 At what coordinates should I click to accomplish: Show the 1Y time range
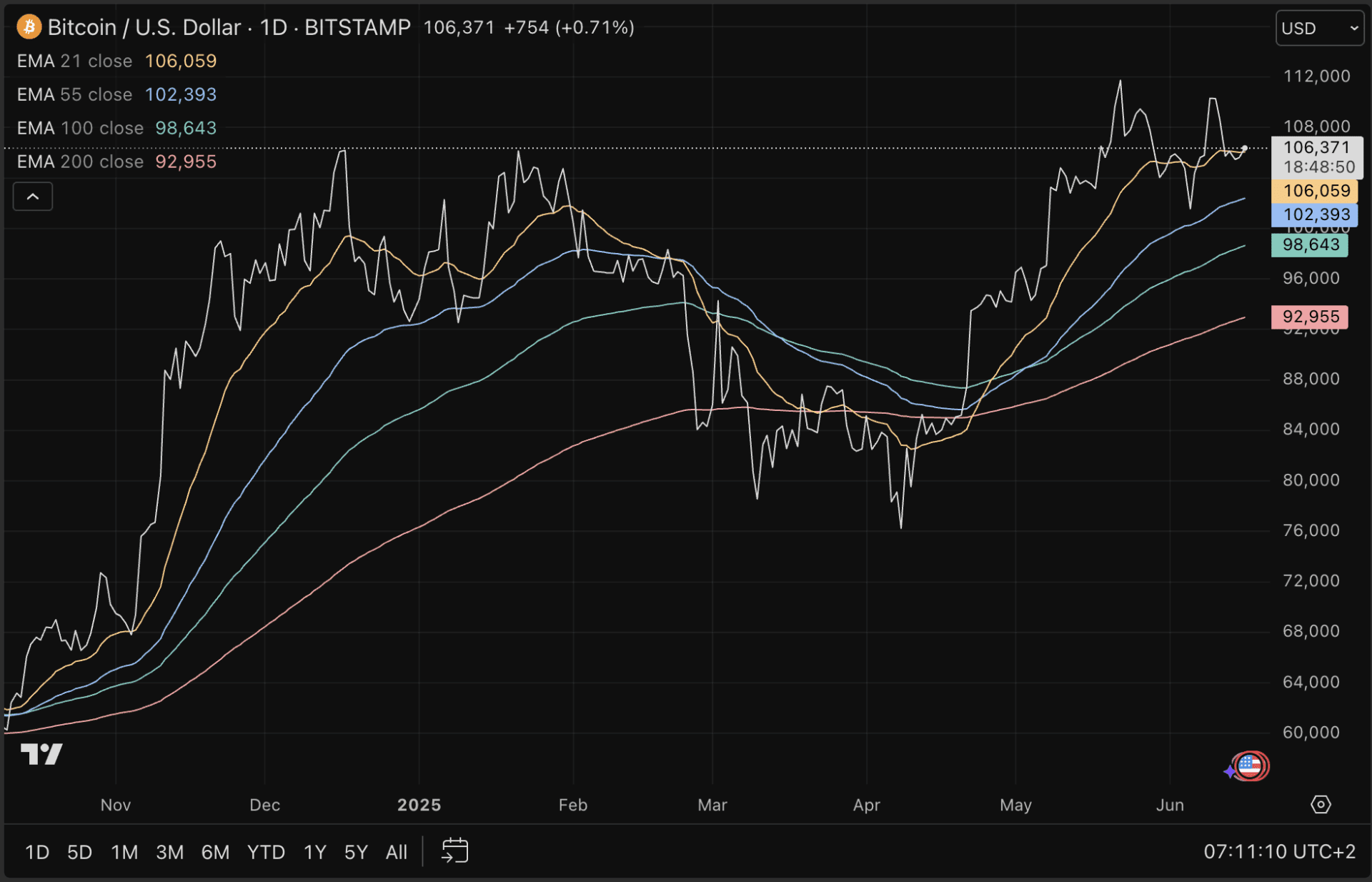click(314, 852)
